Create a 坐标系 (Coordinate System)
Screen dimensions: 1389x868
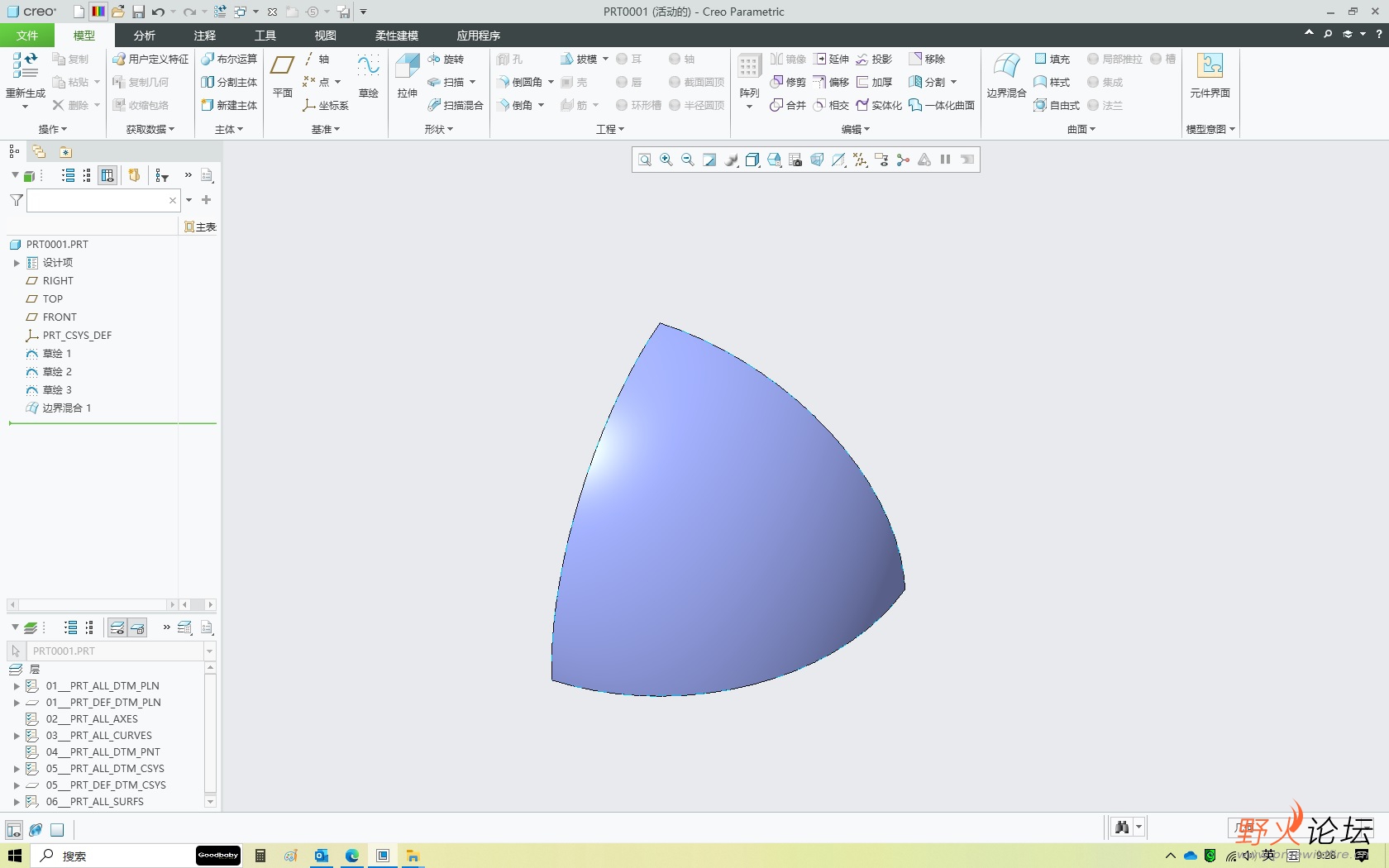[x=326, y=106]
